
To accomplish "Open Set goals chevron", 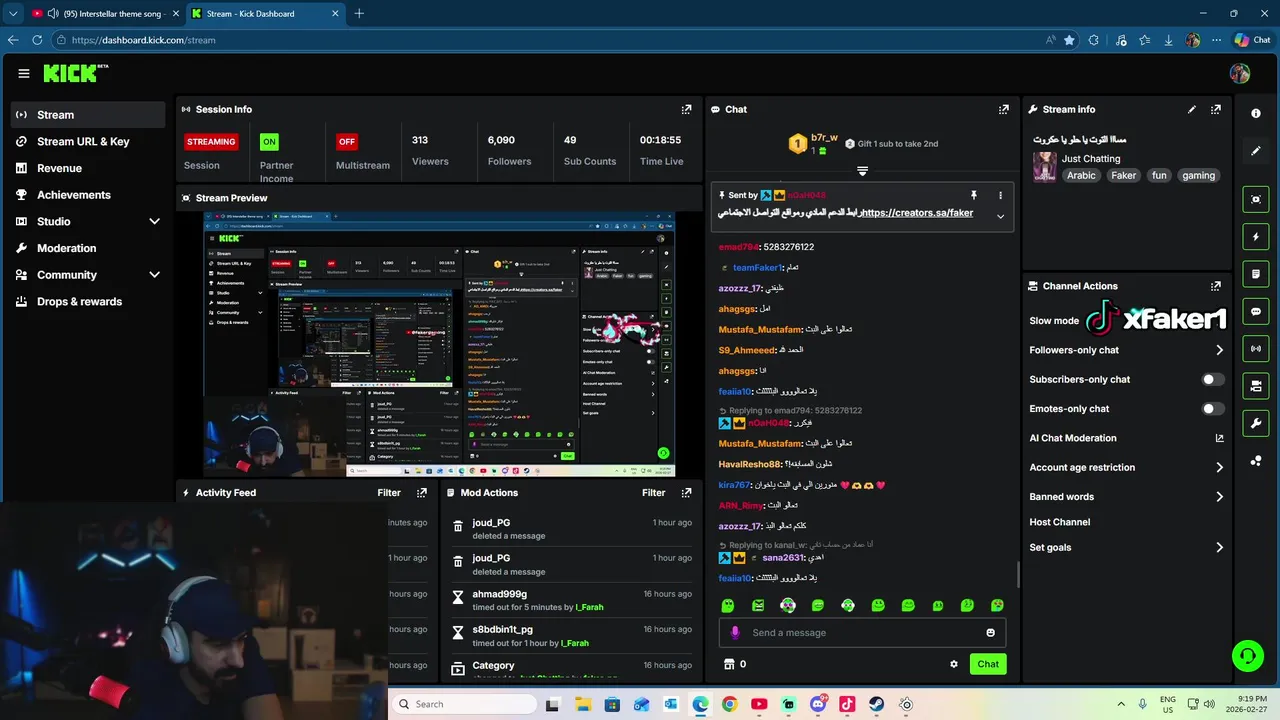I will [1219, 547].
